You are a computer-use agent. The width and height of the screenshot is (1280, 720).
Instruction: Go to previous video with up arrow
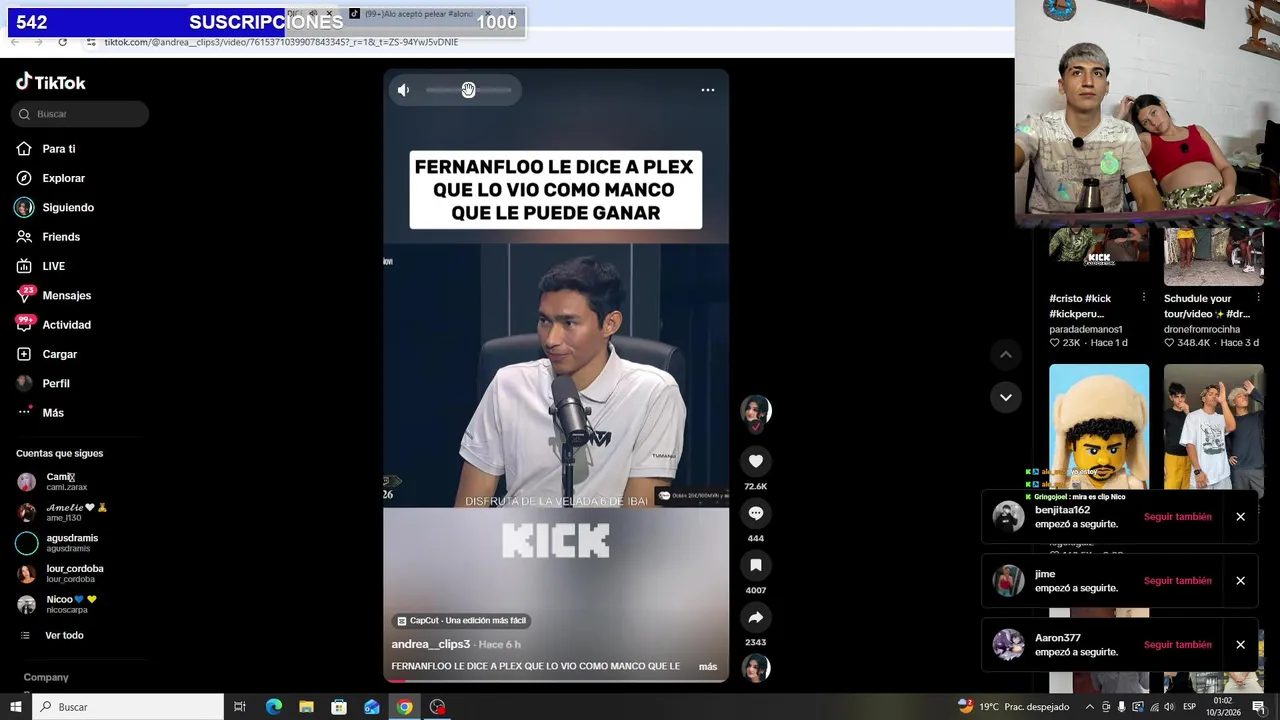[1006, 355]
